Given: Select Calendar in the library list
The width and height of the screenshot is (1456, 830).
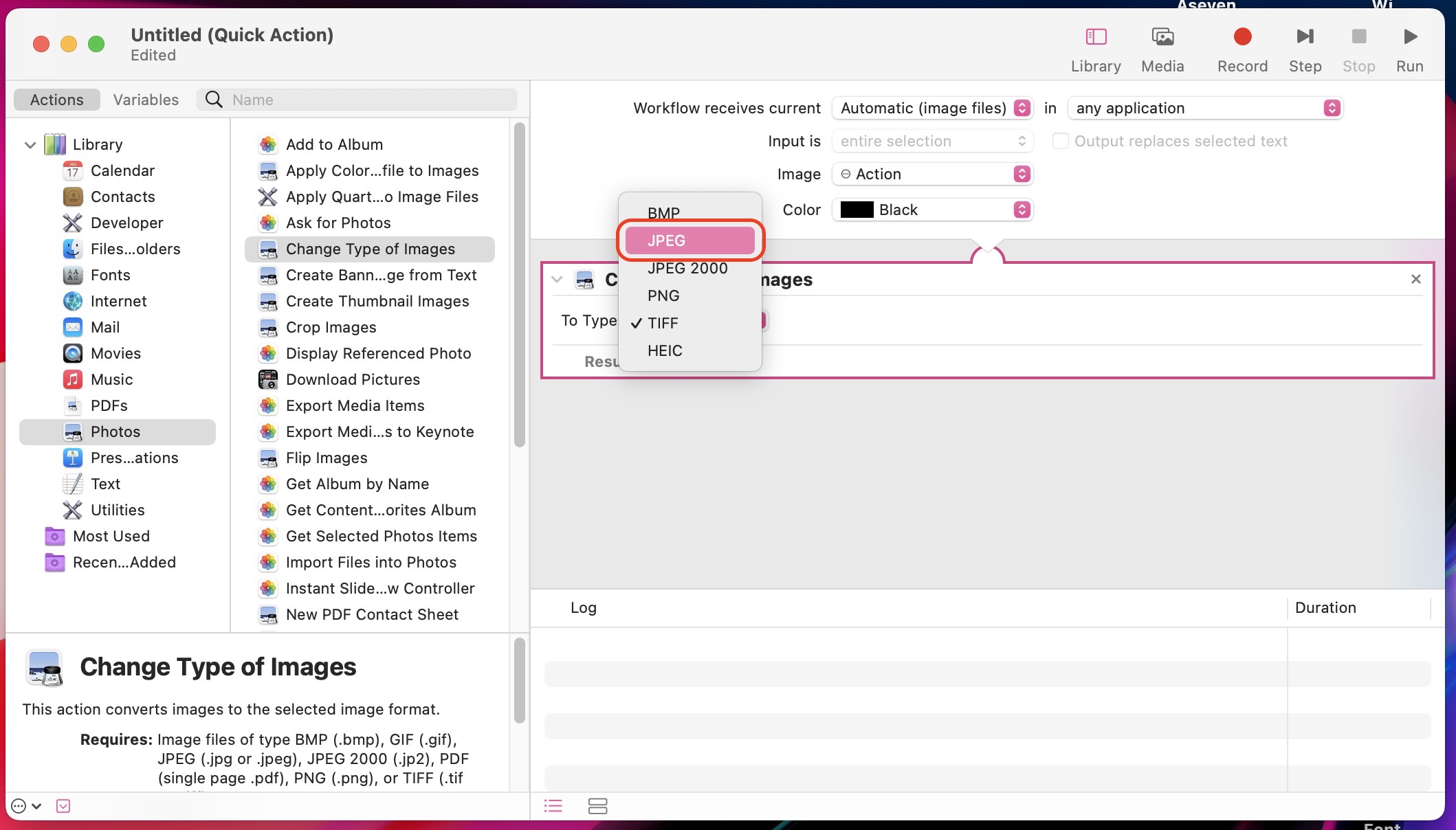Looking at the screenshot, I should tap(122, 170).
